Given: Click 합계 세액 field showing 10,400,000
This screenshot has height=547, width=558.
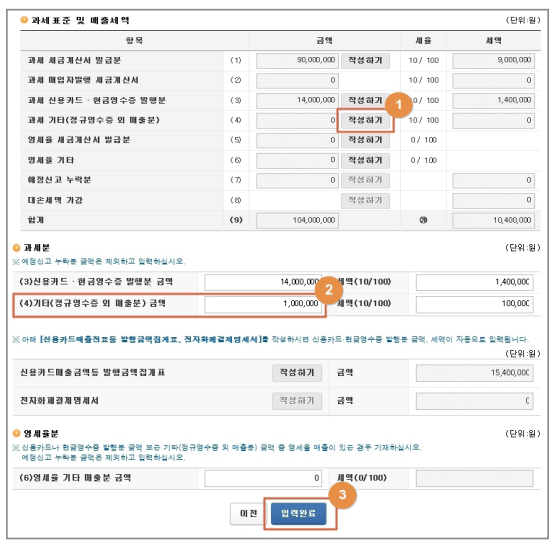Looking at the screenshot, I should (494, 220).
